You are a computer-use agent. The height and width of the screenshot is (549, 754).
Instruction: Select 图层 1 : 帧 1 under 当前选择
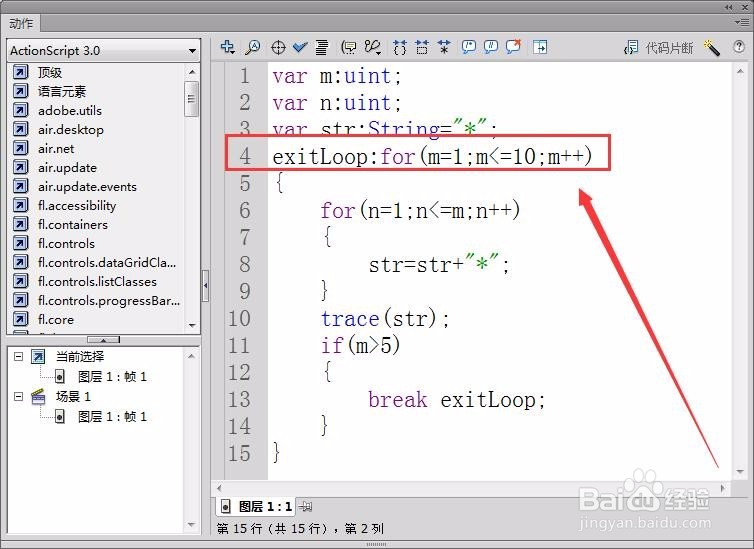tap(112, 376)
